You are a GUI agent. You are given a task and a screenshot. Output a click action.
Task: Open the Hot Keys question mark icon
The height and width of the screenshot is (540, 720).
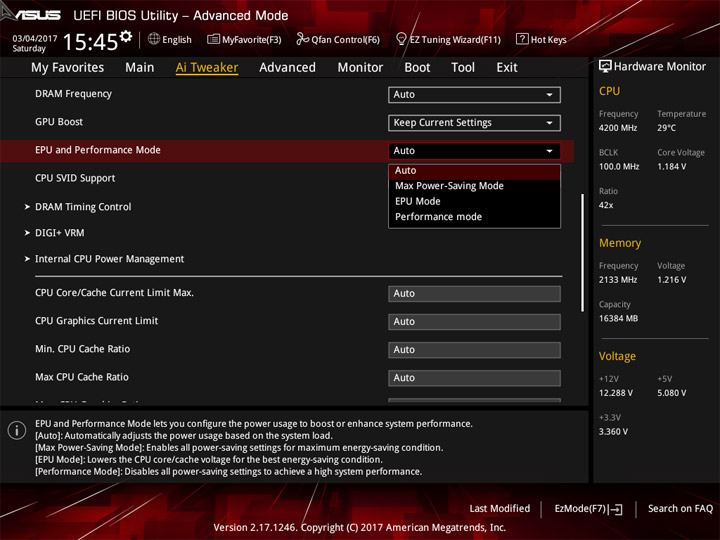(522, 39)
